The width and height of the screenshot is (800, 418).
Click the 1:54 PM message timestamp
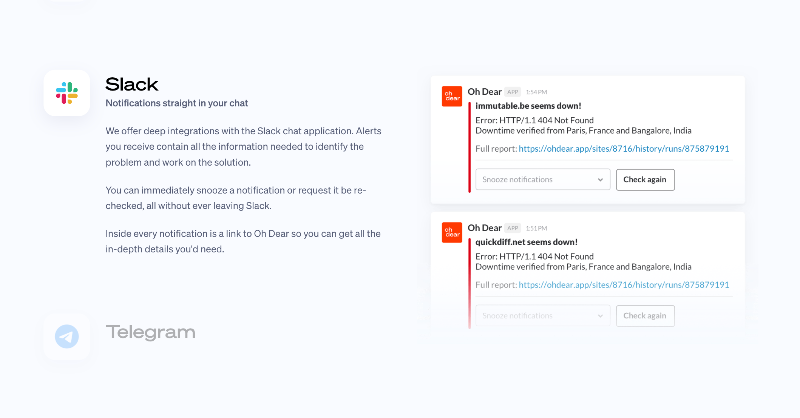click(x=536, y=92)
